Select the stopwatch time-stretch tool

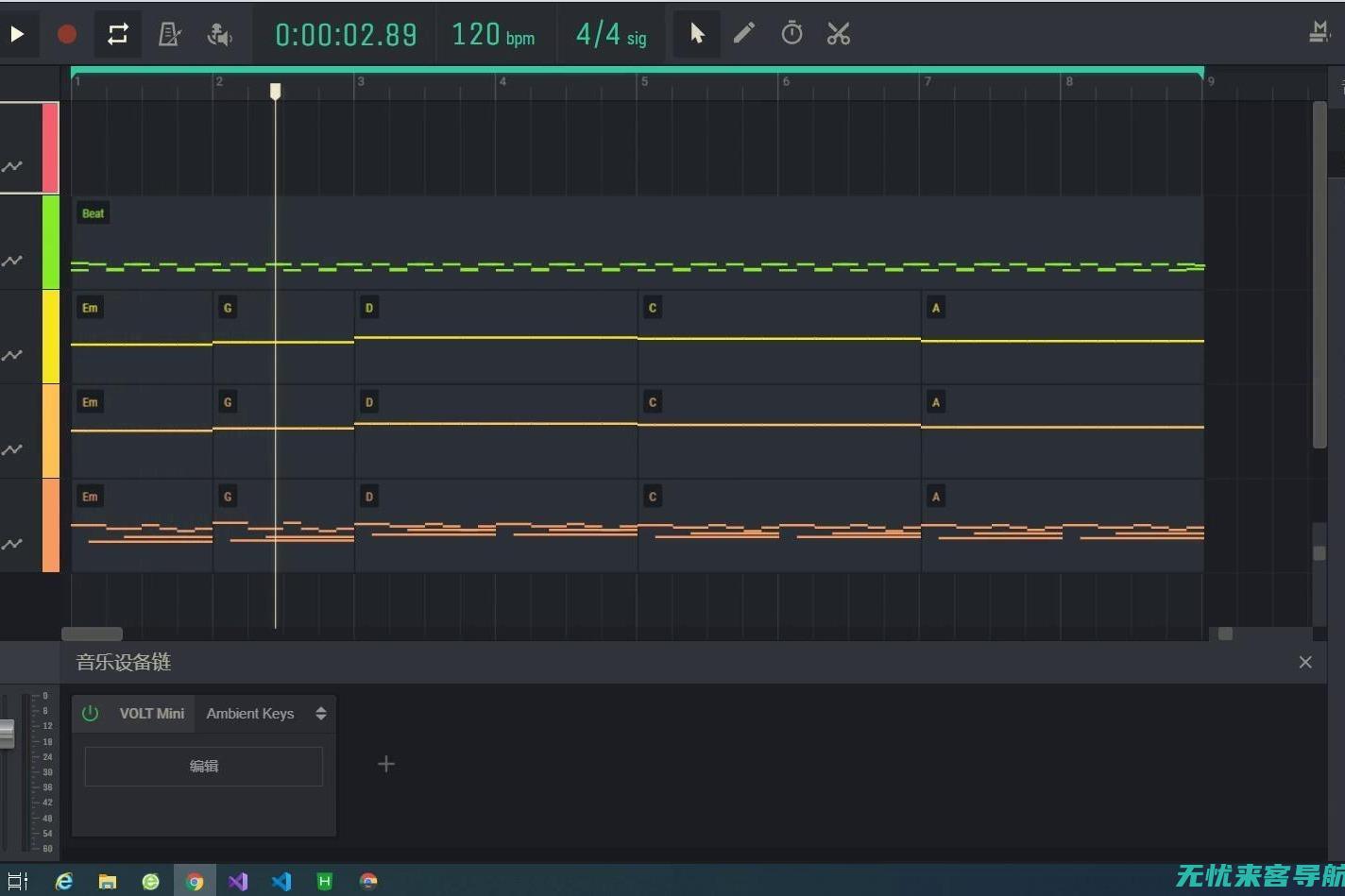click(792, 34)
